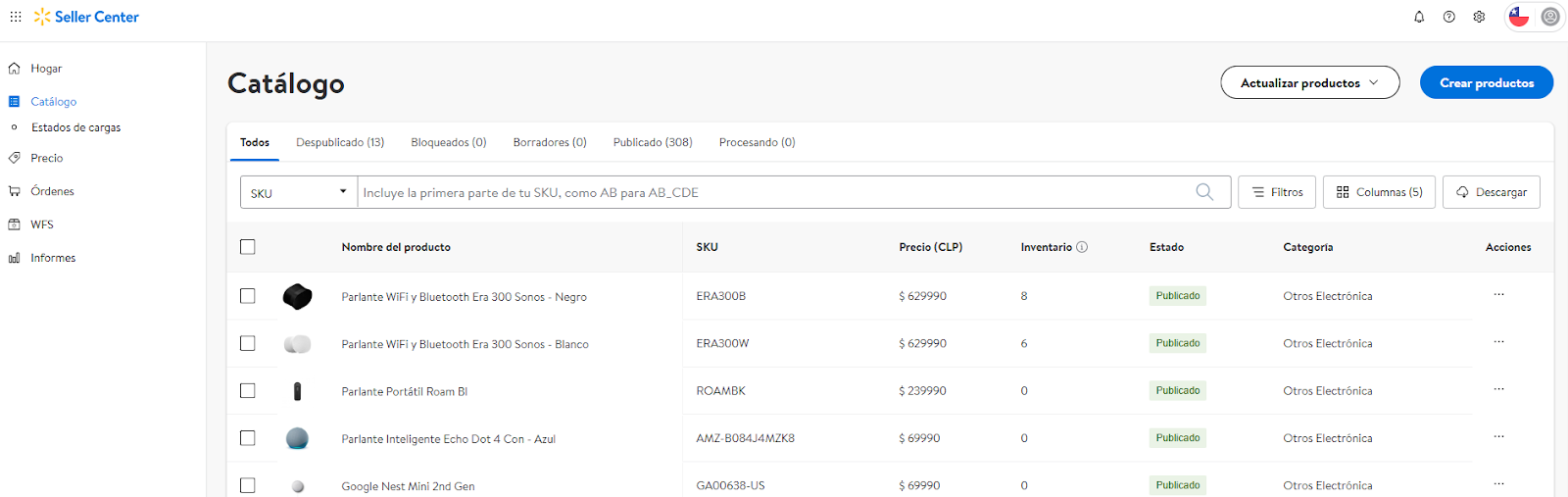This screenshot has height=497, width=1568.
Task: Click the black Era 300 product thumbnail
Action: [x=297, y=296]
